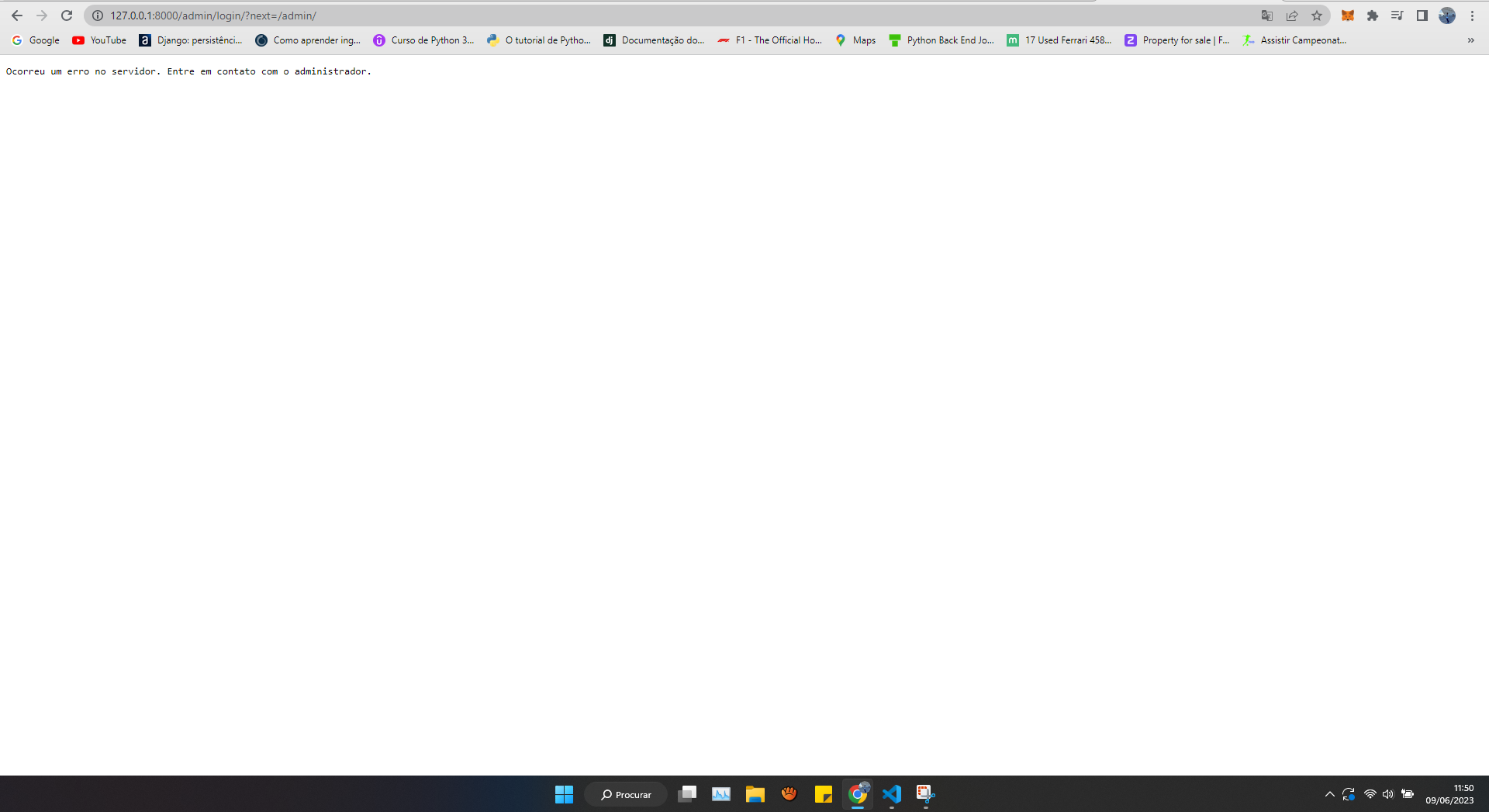Toggle the browser side panel

tap(1422, 16)
